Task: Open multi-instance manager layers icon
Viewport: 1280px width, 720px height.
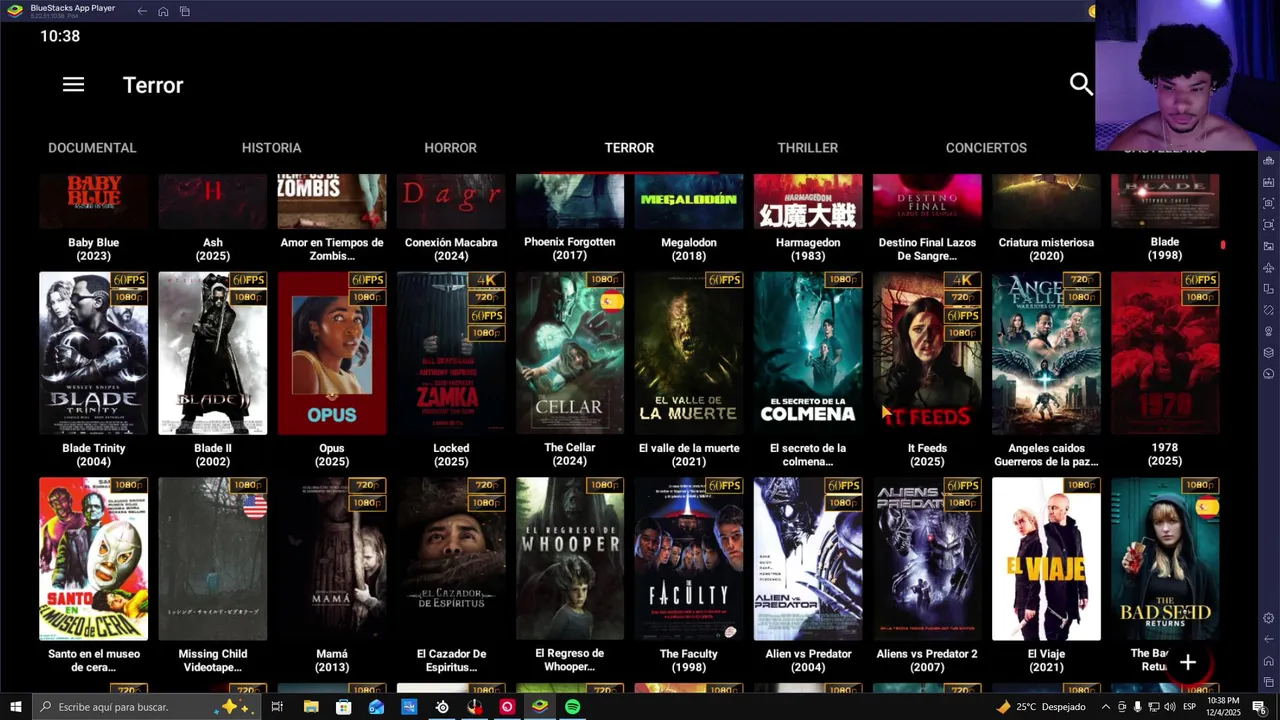Action: coord(1268,353)
